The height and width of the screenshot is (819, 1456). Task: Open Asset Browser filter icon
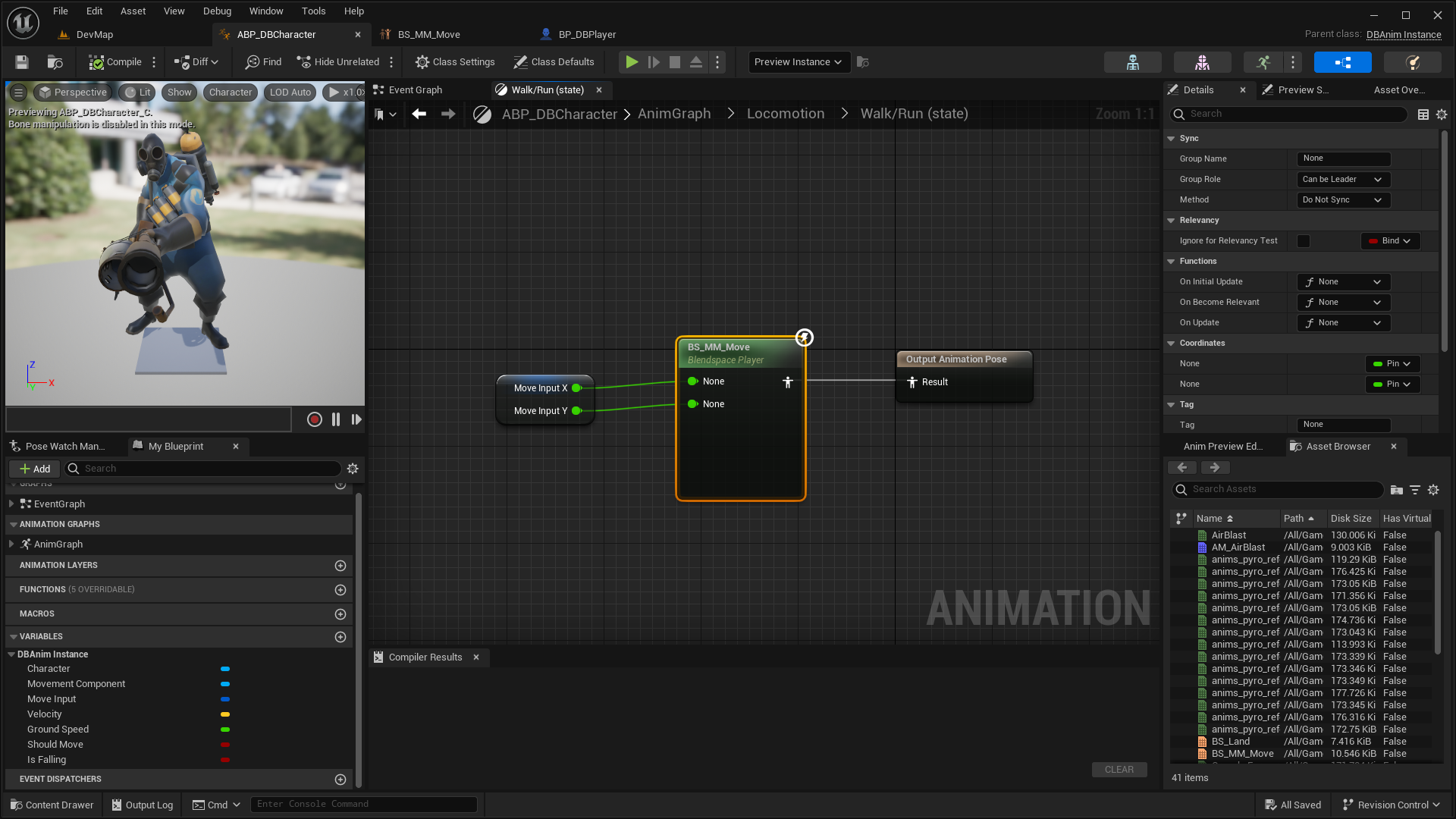[1415, 490]
